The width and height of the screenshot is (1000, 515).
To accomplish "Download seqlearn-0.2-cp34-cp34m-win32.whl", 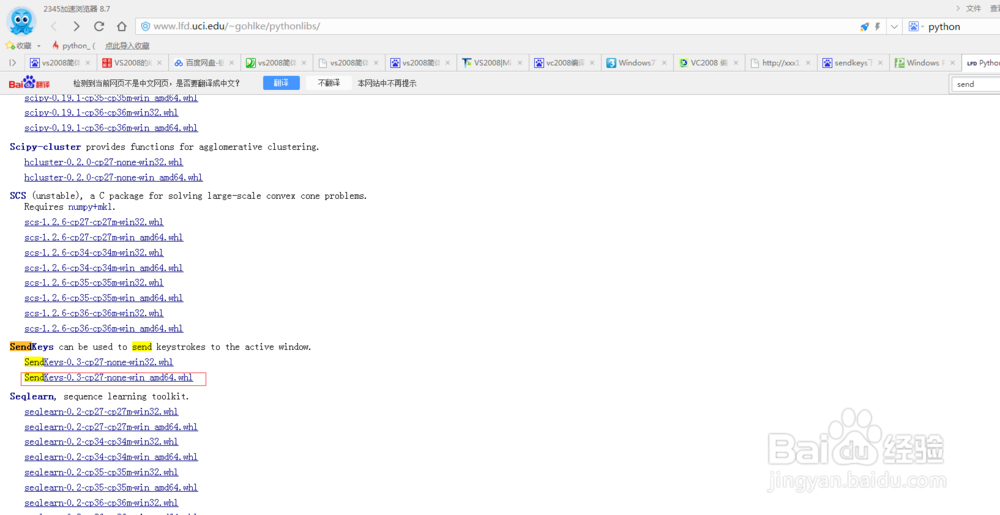I will (x=101, y=442).
